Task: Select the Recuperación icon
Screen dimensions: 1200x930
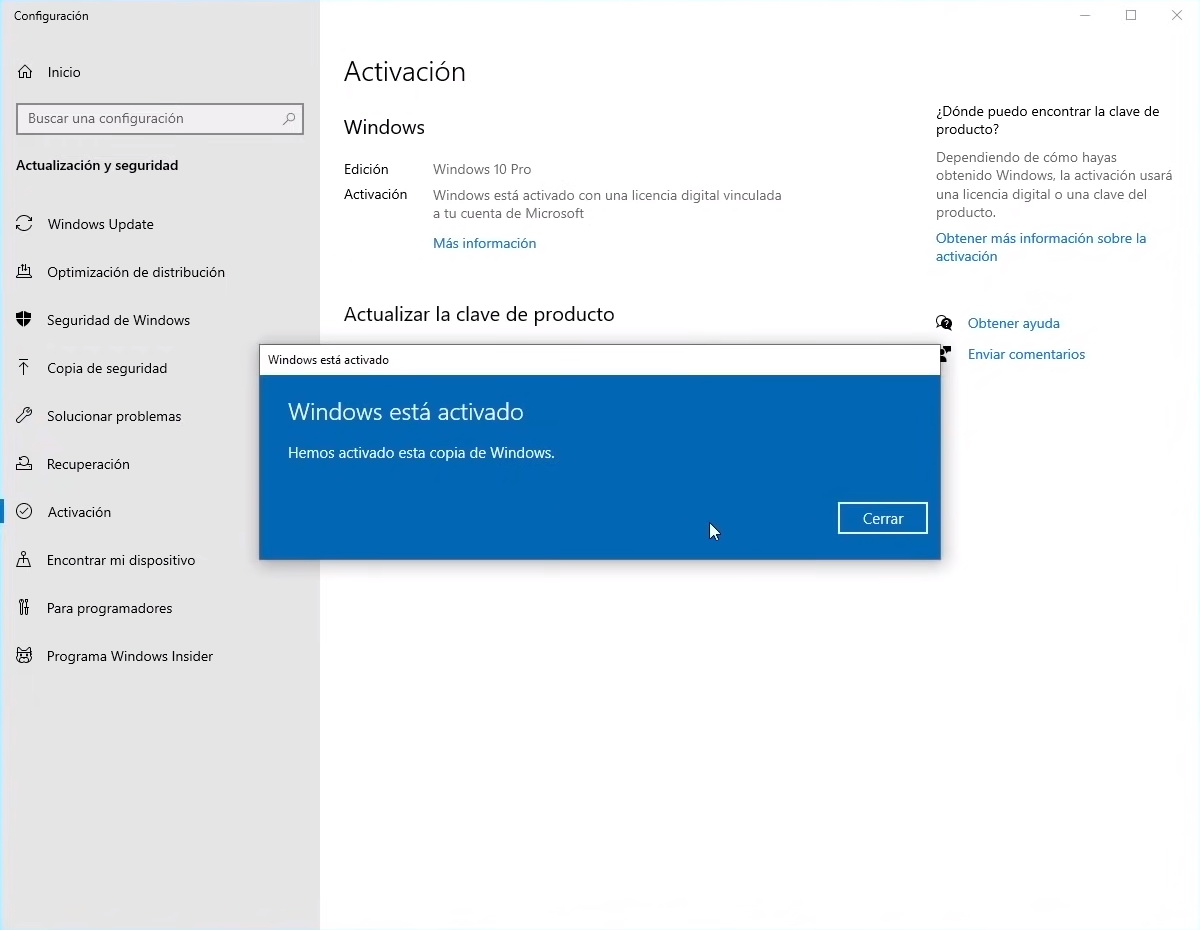Action: click(x=24, y=464)
